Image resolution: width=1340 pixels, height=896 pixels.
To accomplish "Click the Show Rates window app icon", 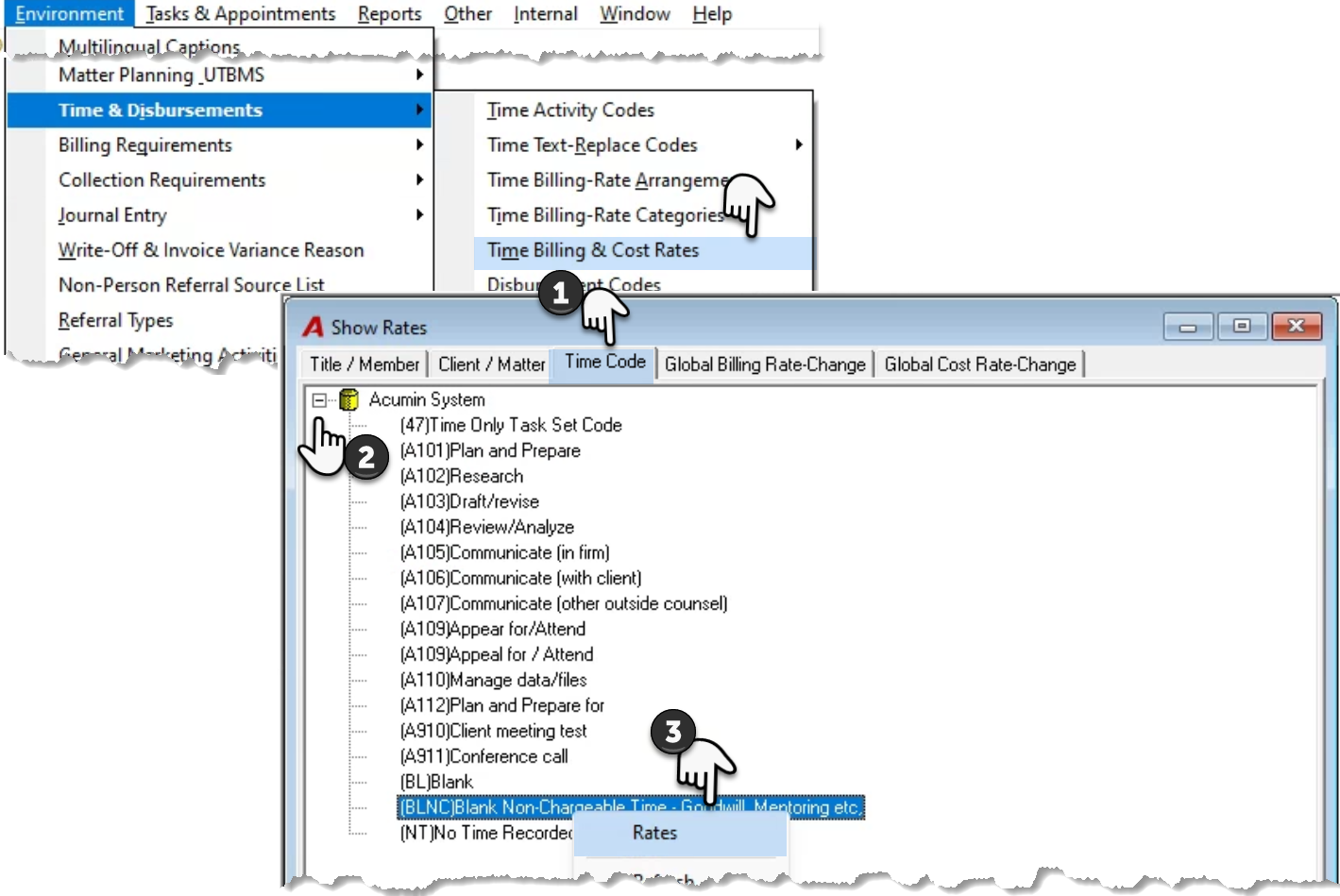I will (x=313, y=327).
